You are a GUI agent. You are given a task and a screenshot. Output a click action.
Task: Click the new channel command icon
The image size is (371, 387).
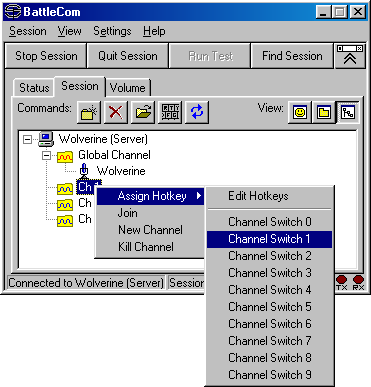[89, 112]
